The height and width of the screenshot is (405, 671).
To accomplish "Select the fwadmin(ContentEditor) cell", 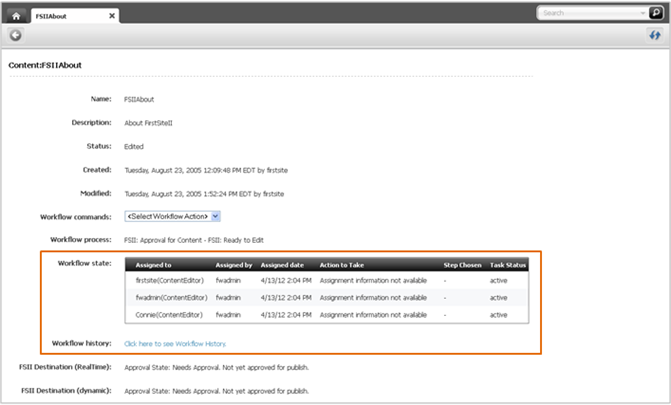I will 171,298.
